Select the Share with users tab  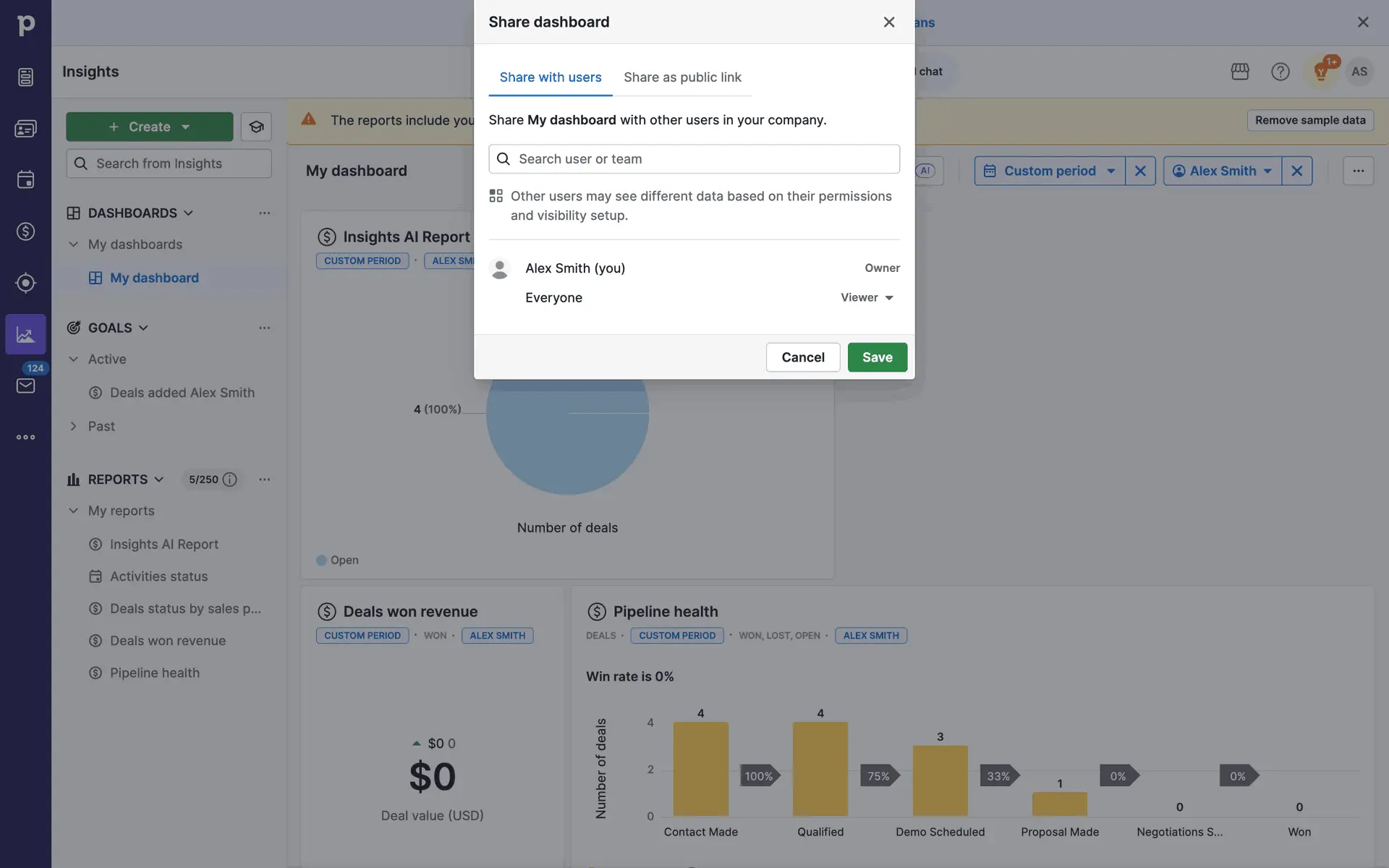point(550,77)
